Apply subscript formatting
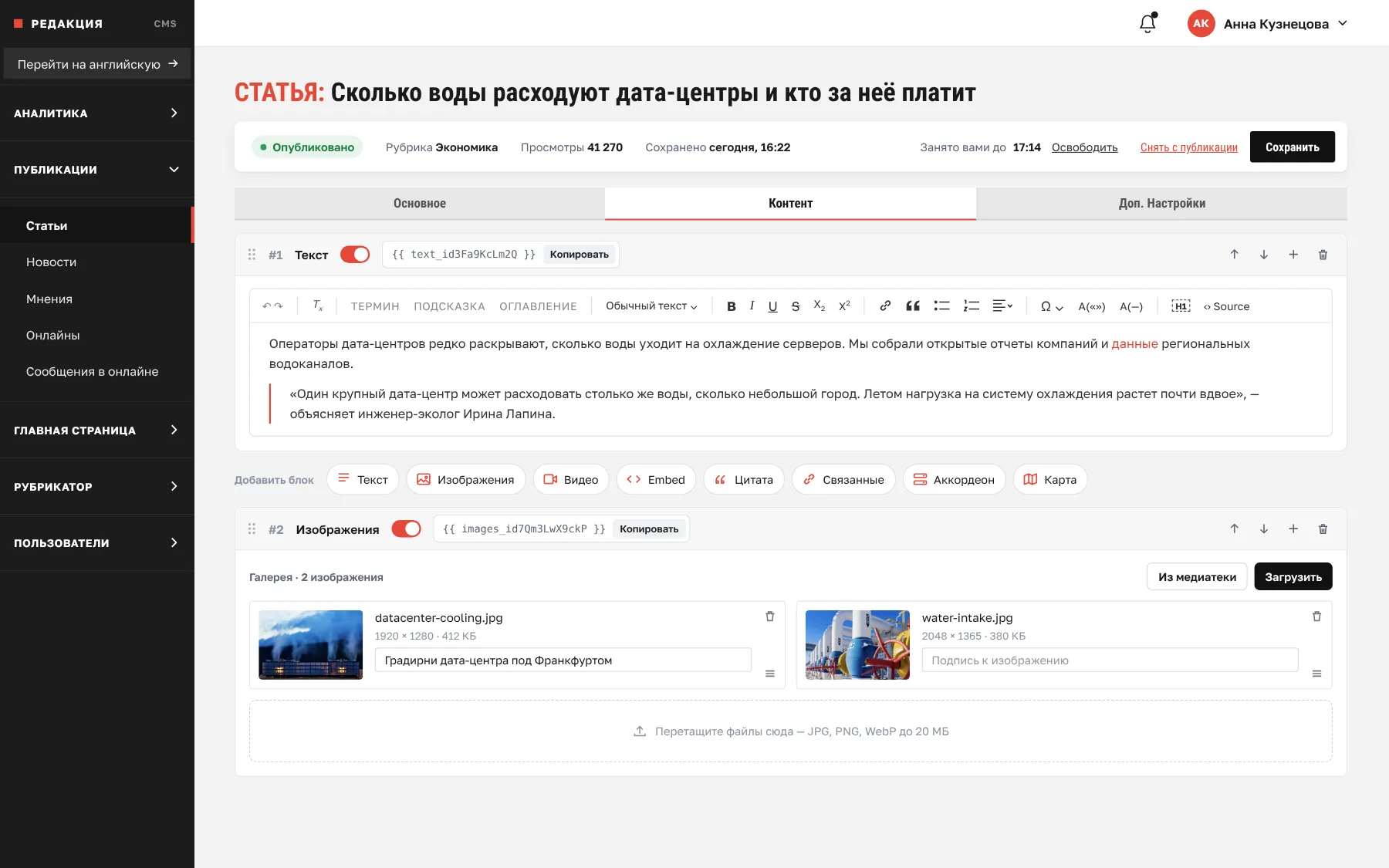 point(820,306)
